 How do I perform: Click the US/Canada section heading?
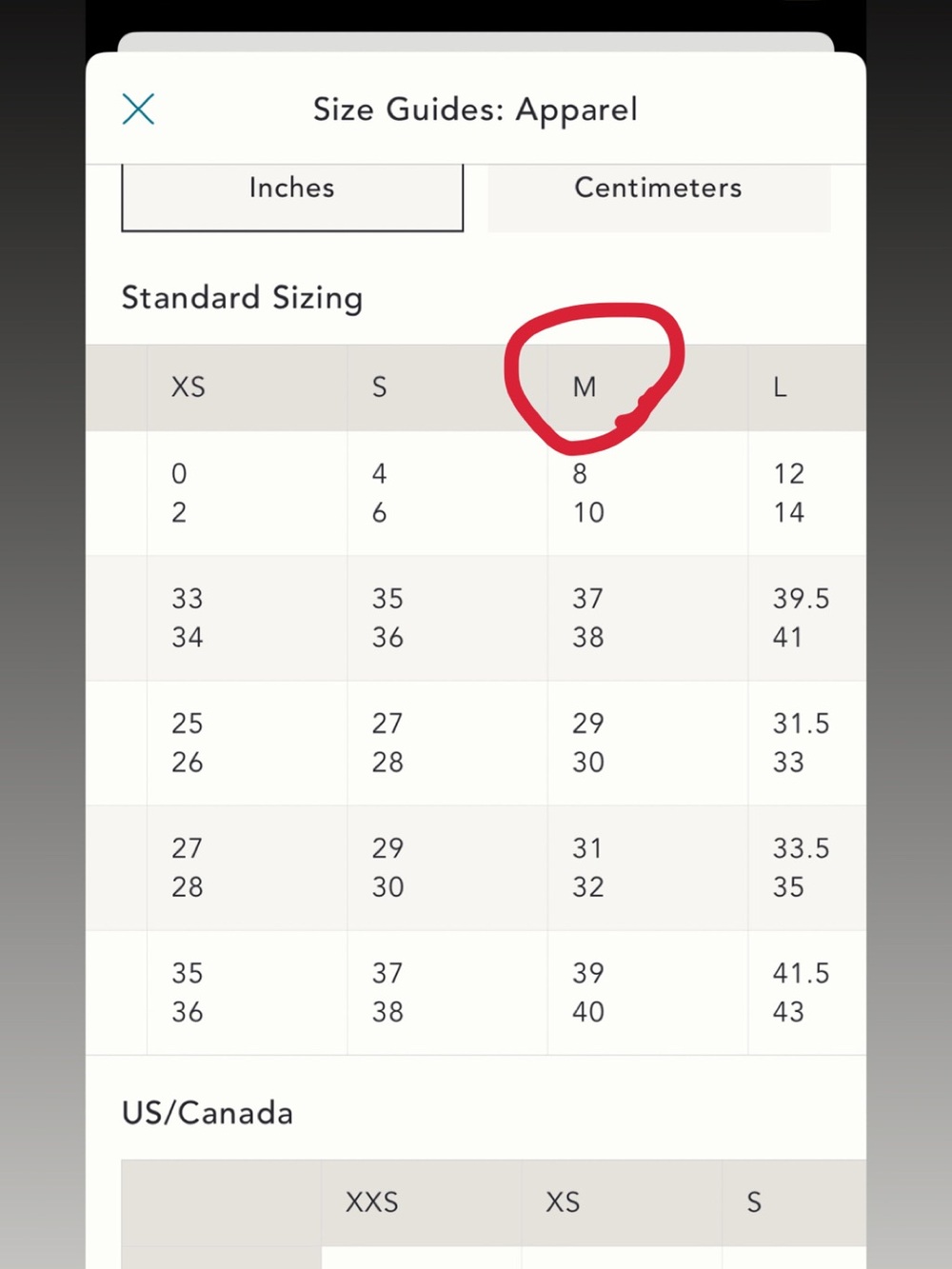pyautogui.click(x=208, y=1113)
